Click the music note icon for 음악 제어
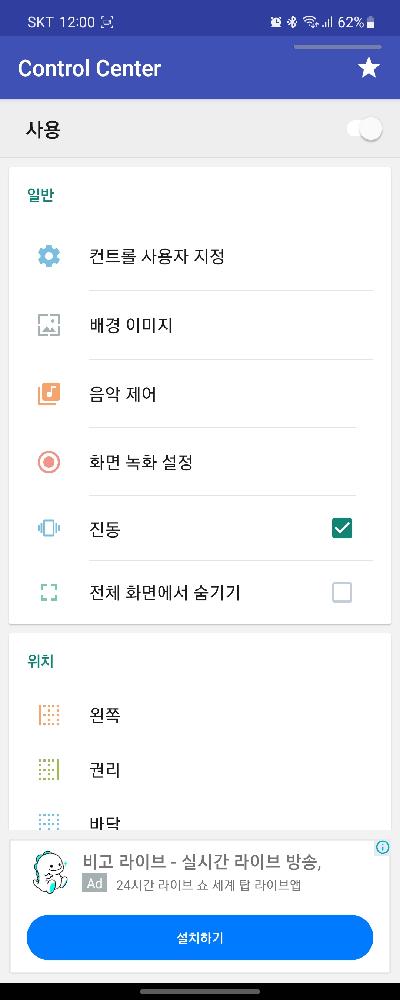The width and height of the screenshot is (400, 1000). (x=49, y=394)
